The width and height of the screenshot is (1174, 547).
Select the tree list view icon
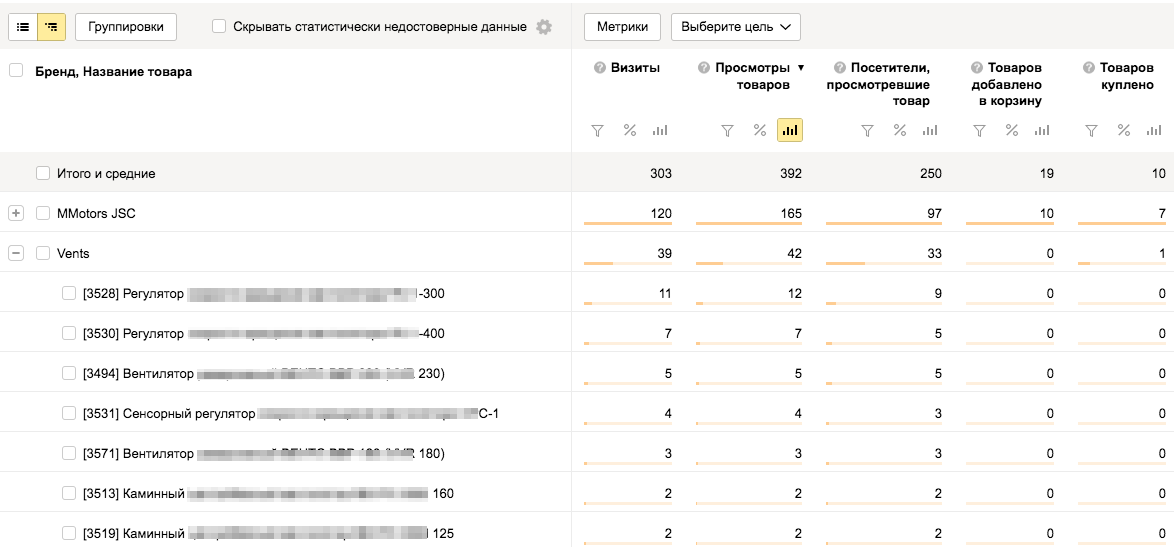(52, 27)
